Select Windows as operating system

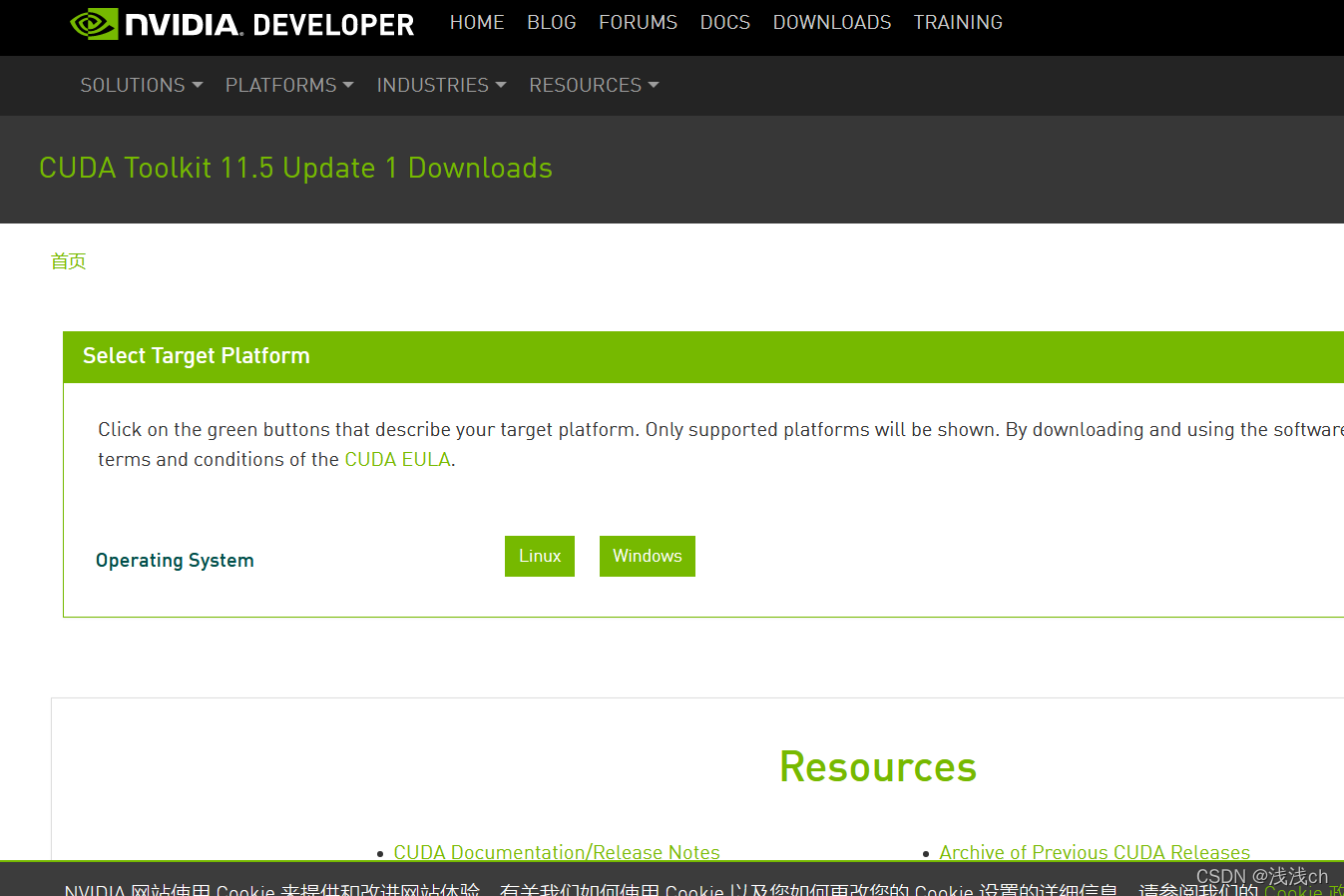click(x=648, y=556)
